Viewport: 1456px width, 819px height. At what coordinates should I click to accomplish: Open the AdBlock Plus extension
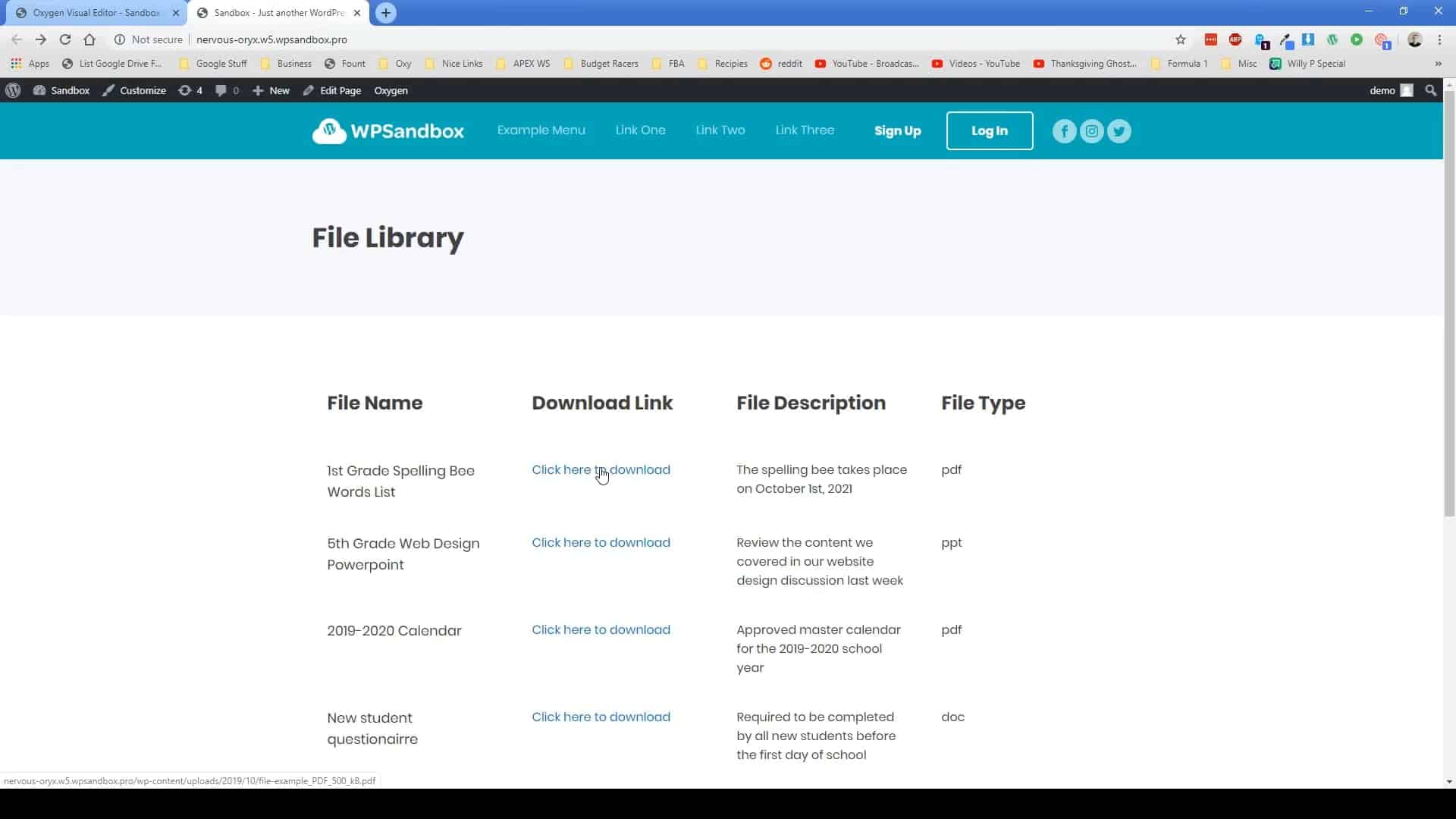(x=1235, y=39)
